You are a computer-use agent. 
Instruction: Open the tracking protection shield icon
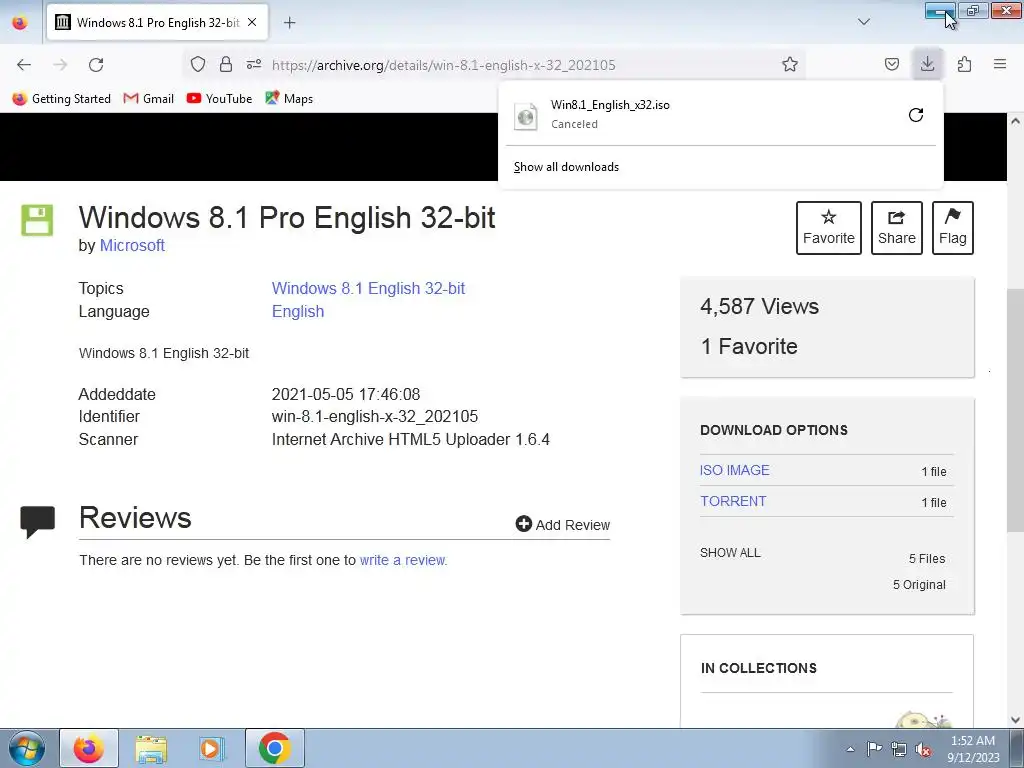(198, 64)
